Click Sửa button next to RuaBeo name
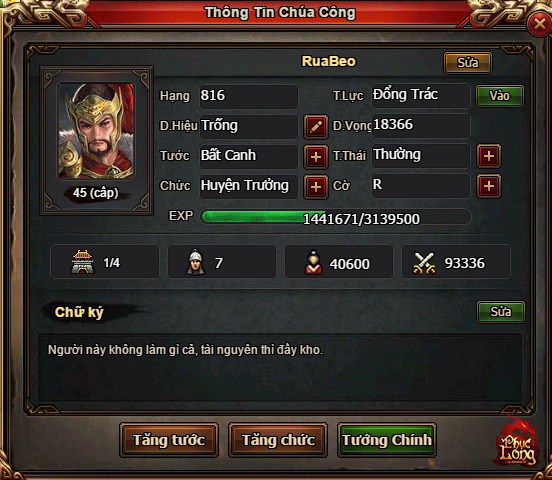 pyautogui.click(x=468, y=63)
